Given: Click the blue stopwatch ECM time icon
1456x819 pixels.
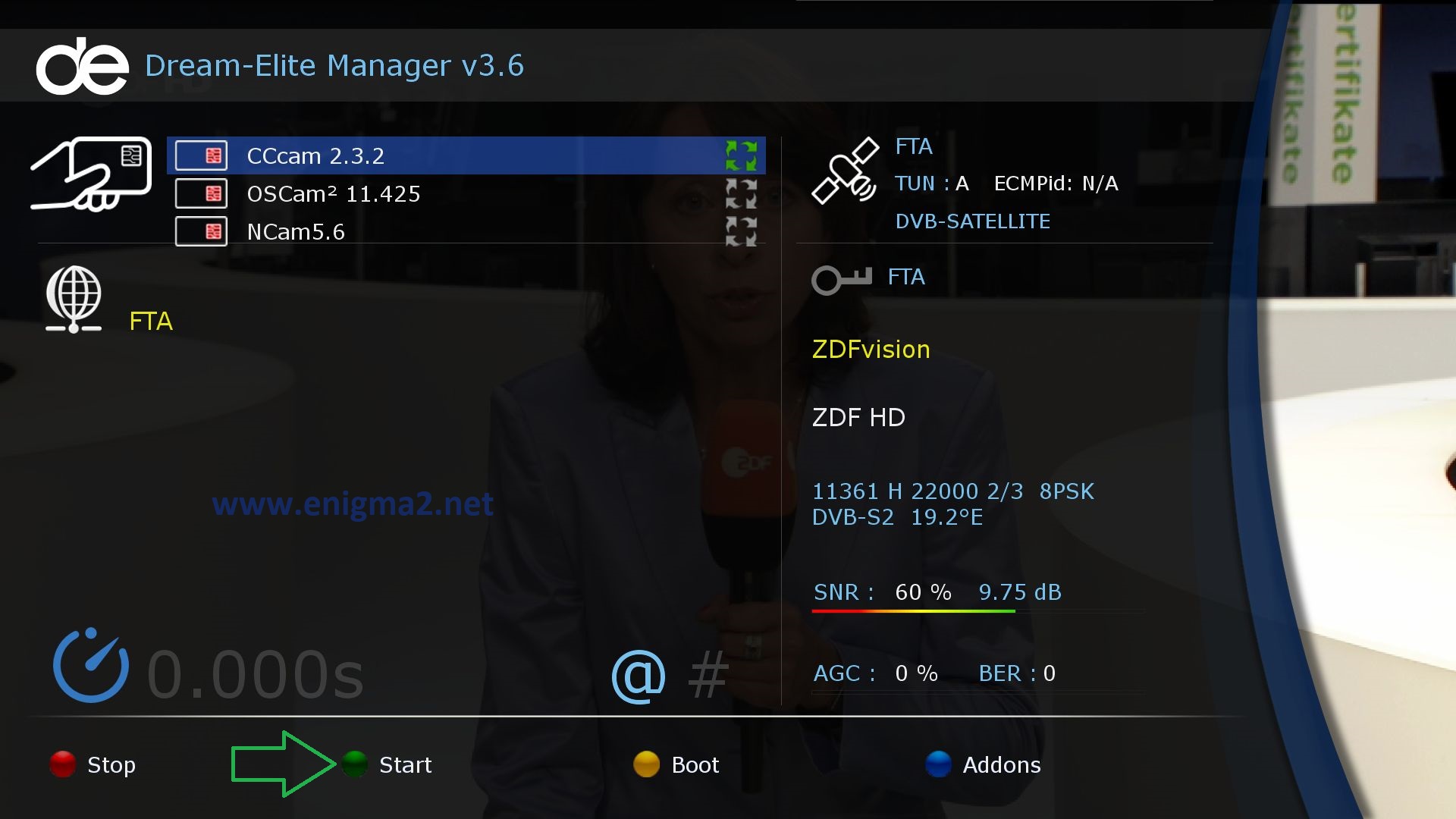Looking at the screenshot, I should 91,664.
